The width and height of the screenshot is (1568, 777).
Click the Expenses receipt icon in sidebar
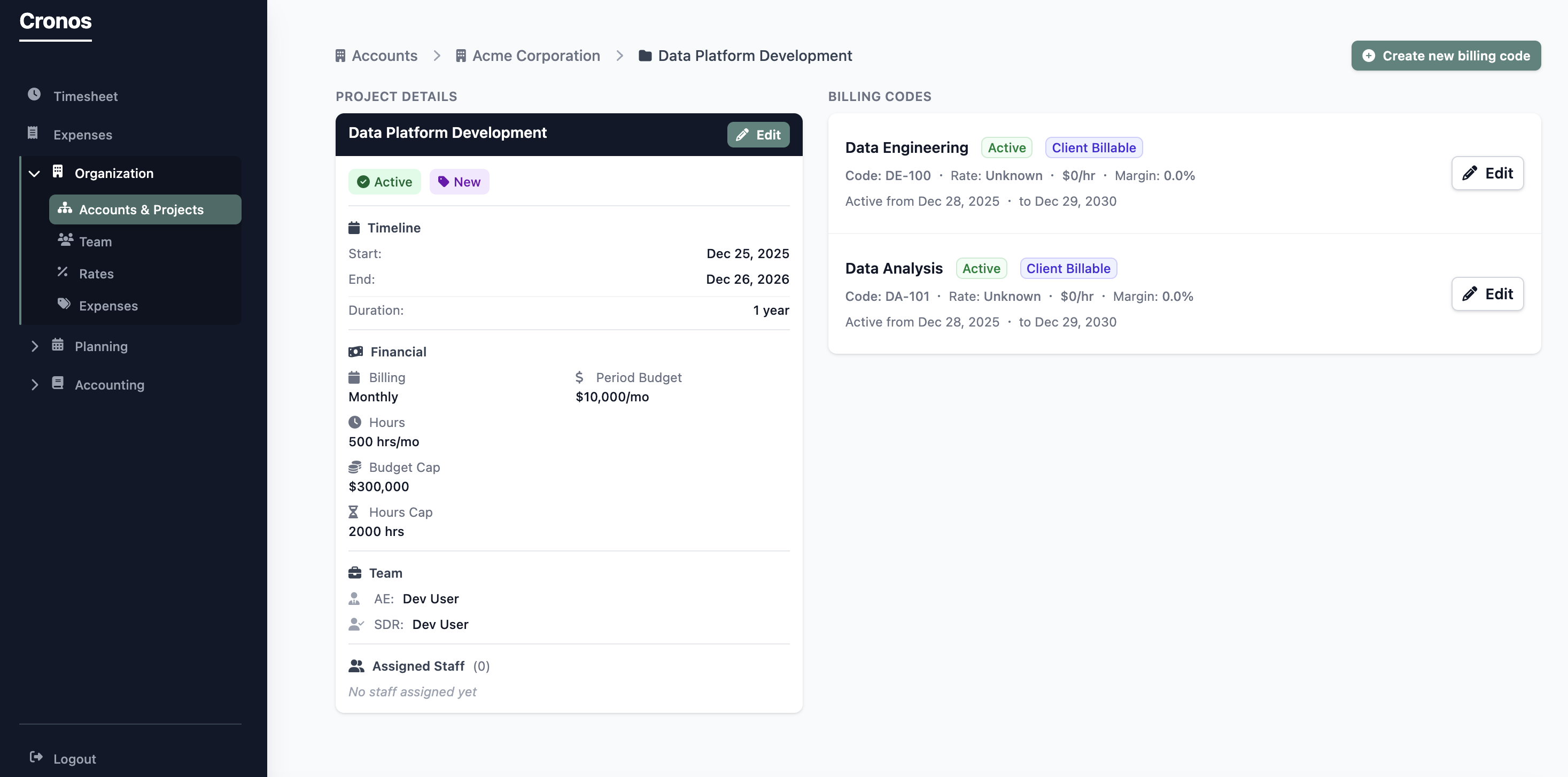[32, 134]
